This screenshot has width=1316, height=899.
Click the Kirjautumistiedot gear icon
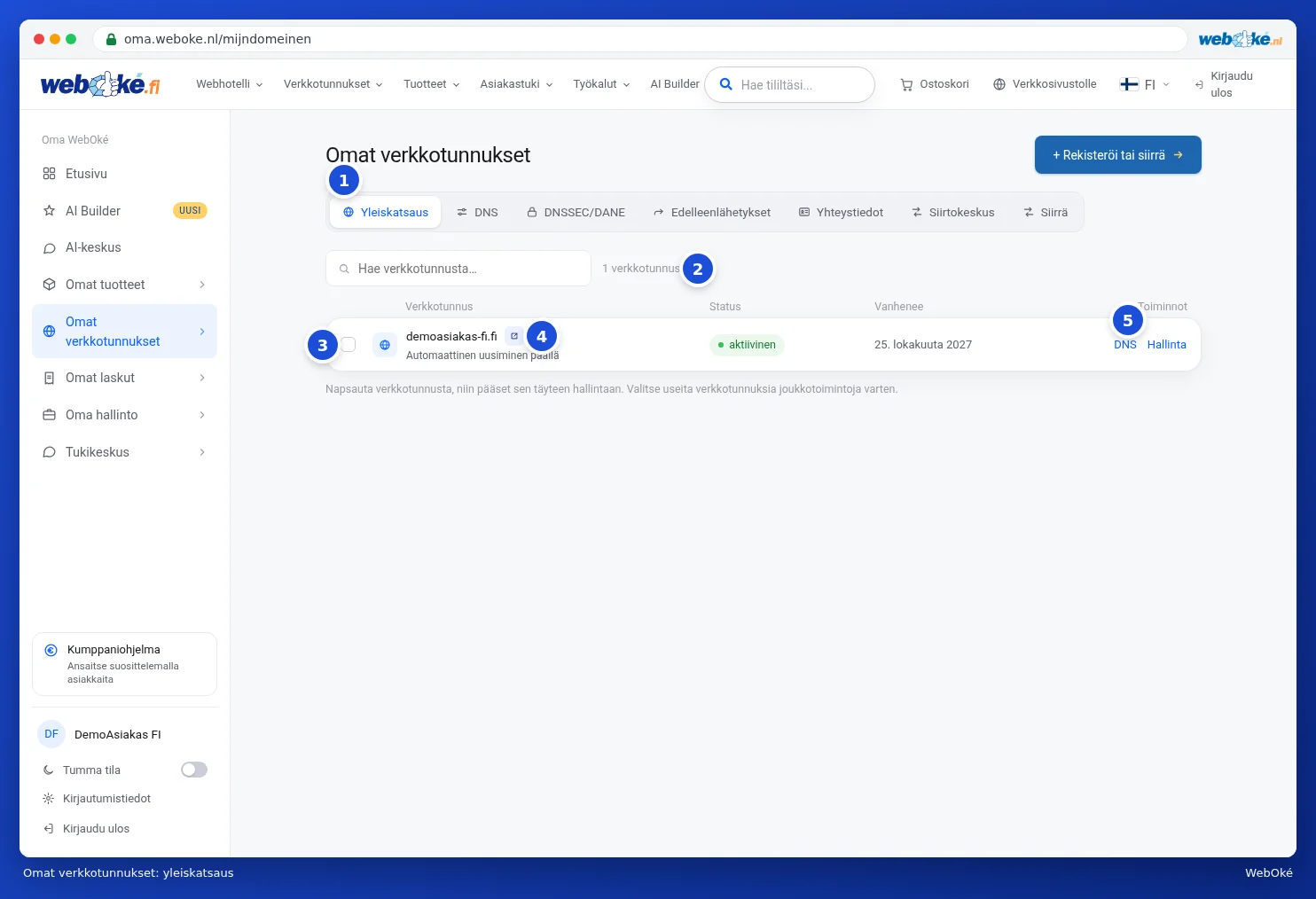49,799
